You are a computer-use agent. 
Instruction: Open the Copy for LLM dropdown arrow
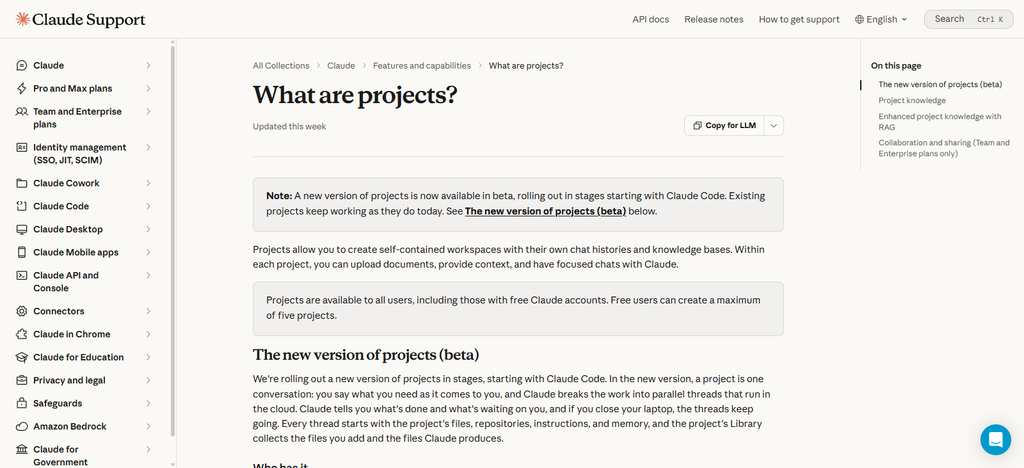774,125
